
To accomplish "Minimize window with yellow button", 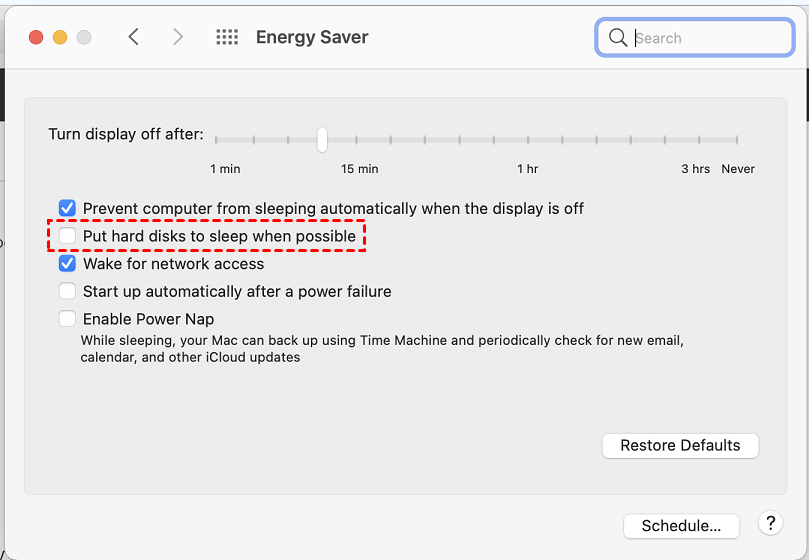I will pyautogui.click(x=60, y=37).
